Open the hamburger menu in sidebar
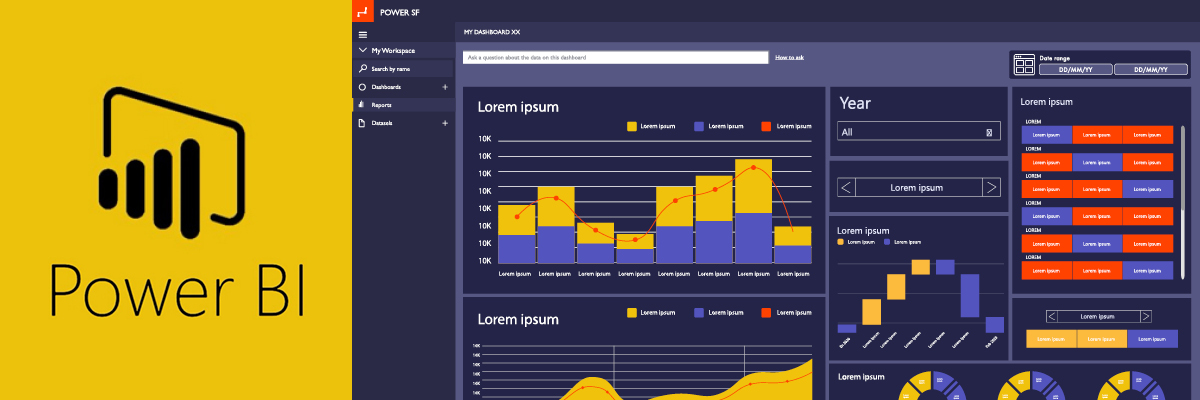The height and width of the screenshot is (400, 1200). pyautogui.click(x=362, y=34)
